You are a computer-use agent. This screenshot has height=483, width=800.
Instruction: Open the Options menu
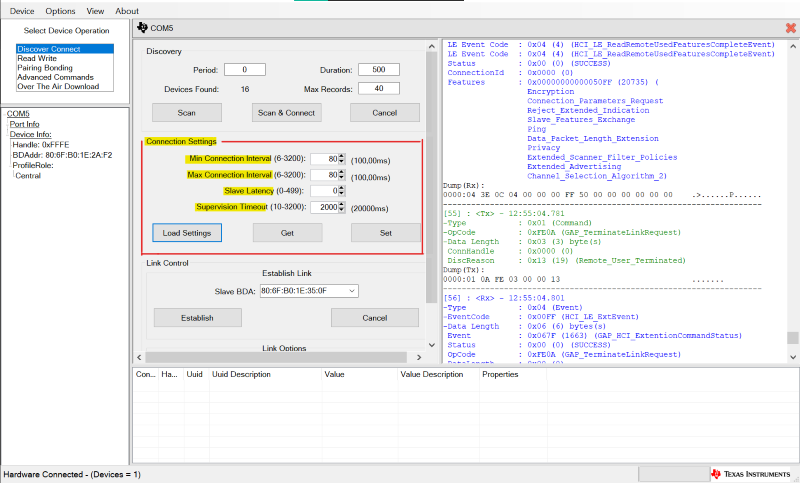[60, 11]
